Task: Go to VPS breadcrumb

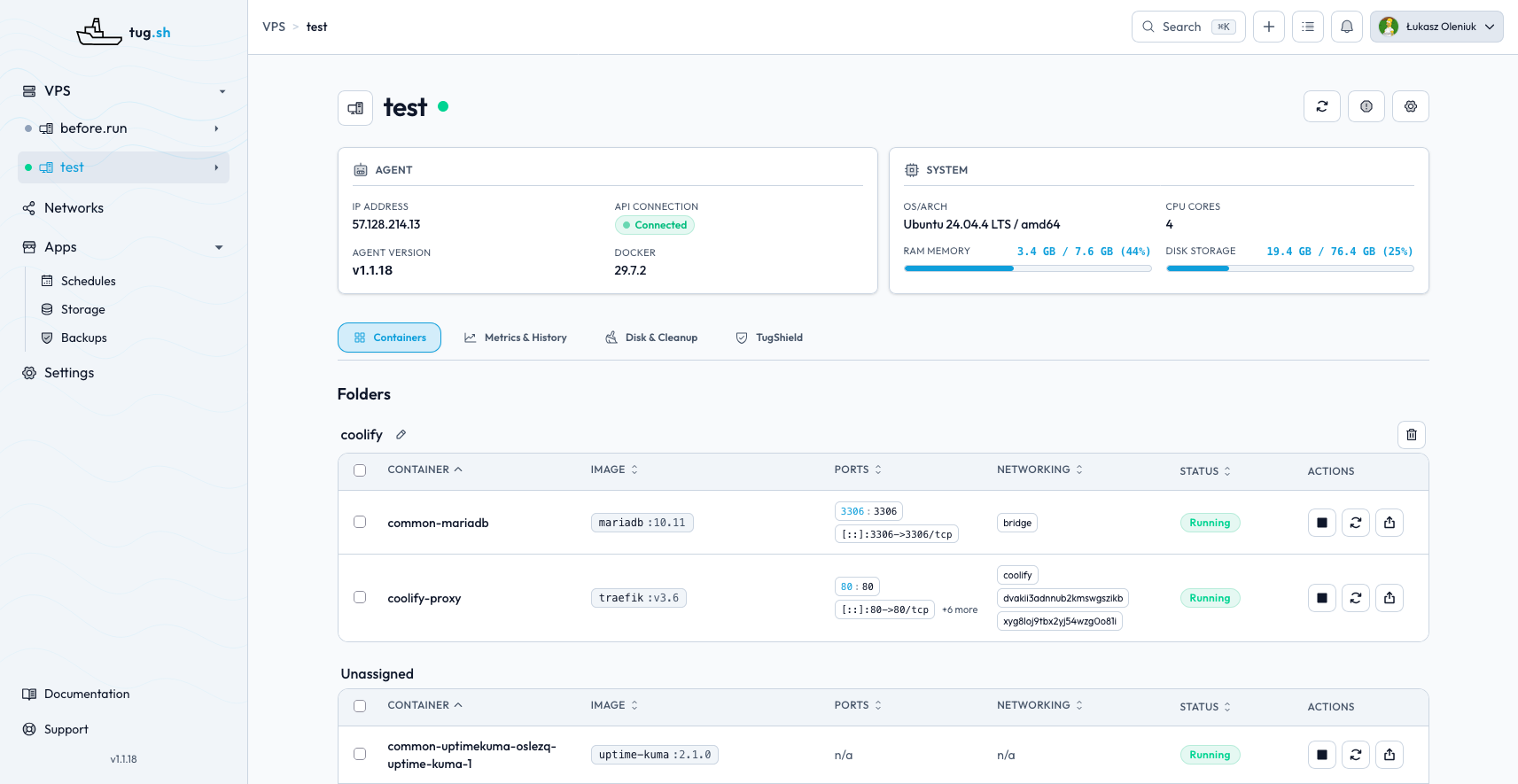Action: 274,27
